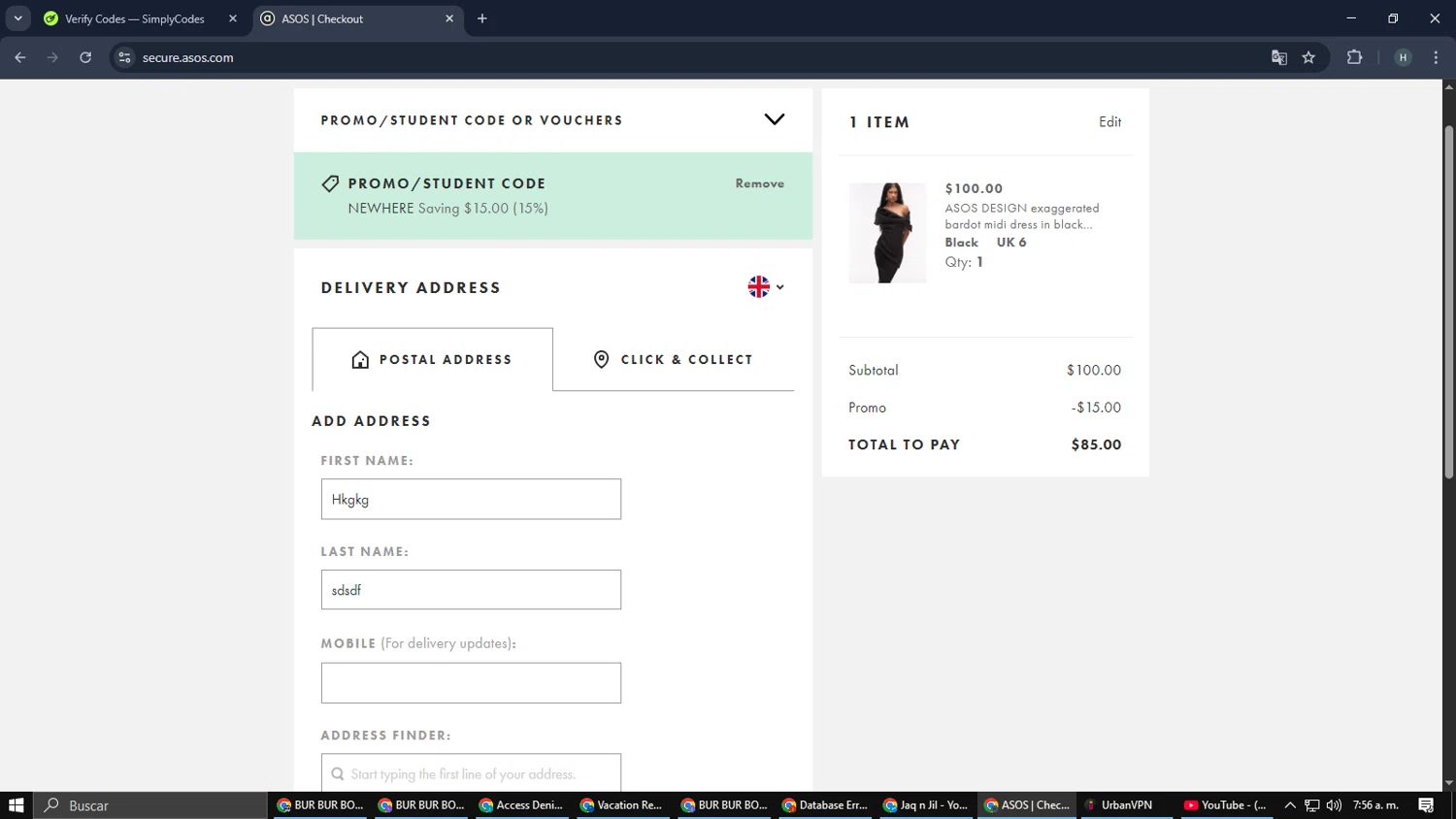Click the house icon on Postal Address
The image size is (1456, 819).
[x=360, y=360]
